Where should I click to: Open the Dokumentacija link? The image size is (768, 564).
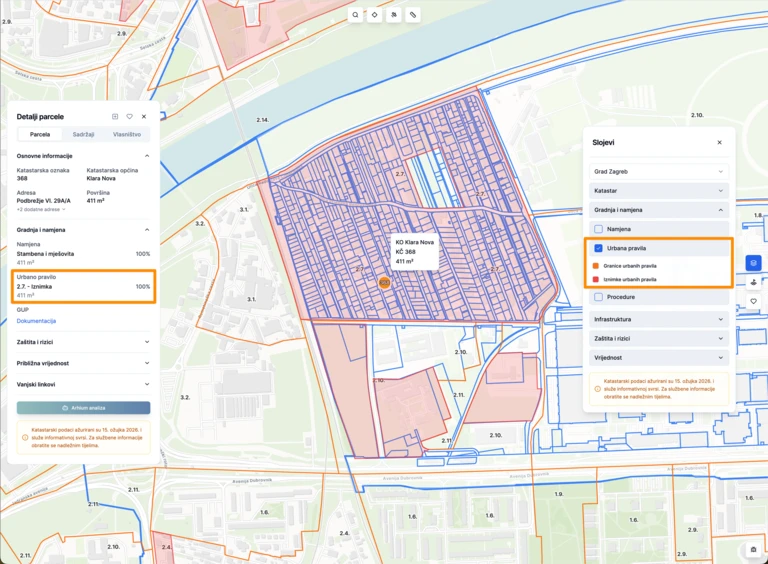click(x=36, y=321)
